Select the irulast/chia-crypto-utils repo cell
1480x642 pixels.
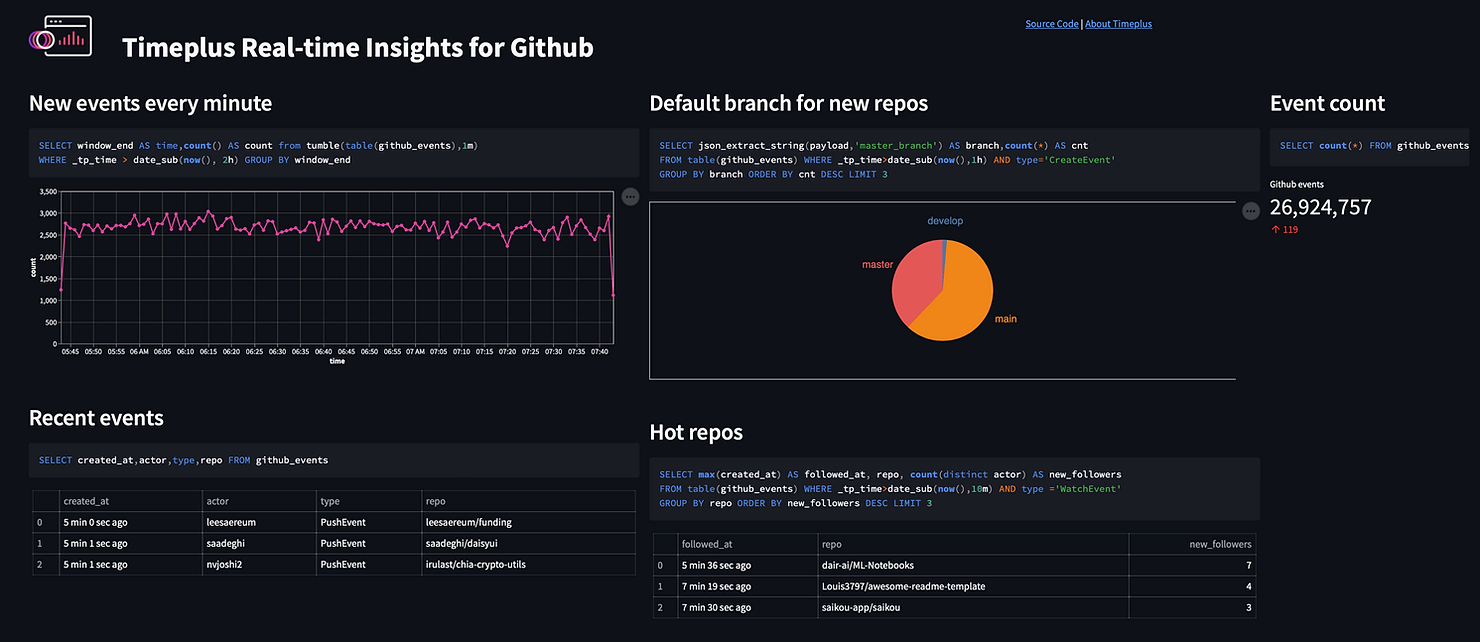(x=528, y=564)
